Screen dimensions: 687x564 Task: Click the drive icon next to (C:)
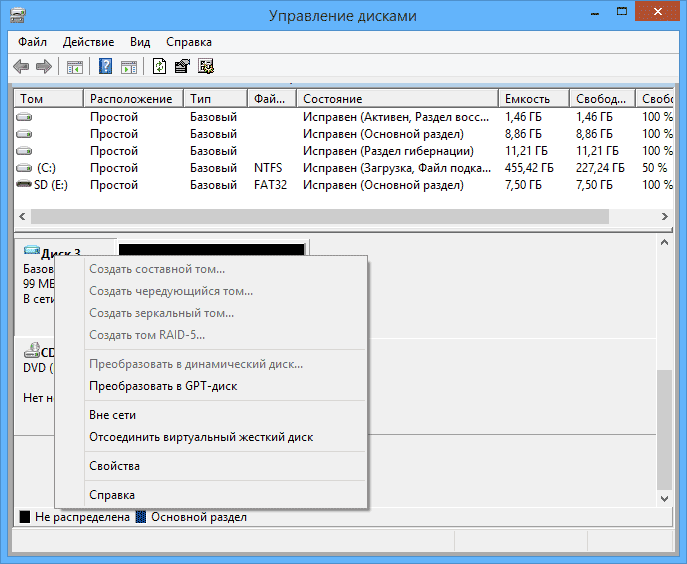click(24, 168)
